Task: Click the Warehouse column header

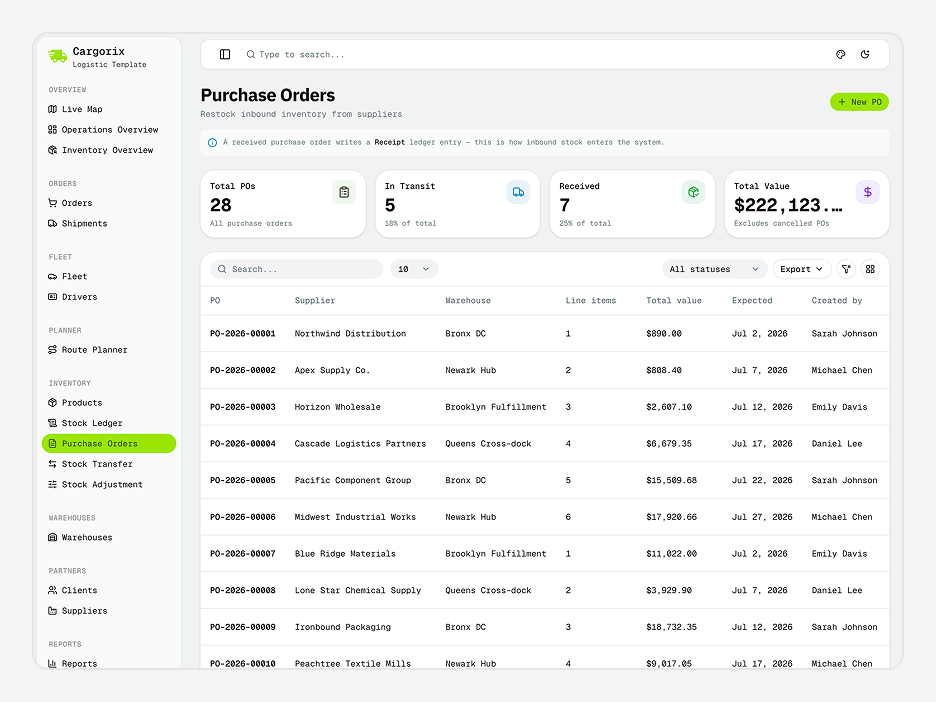Action: 468,301
